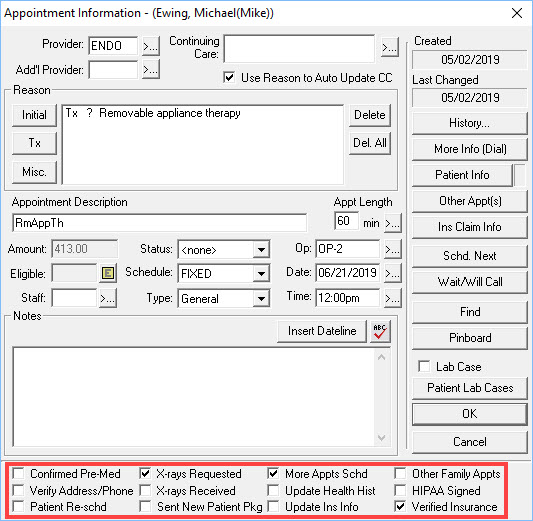Click the Initial reason button

tap(34, 115)
